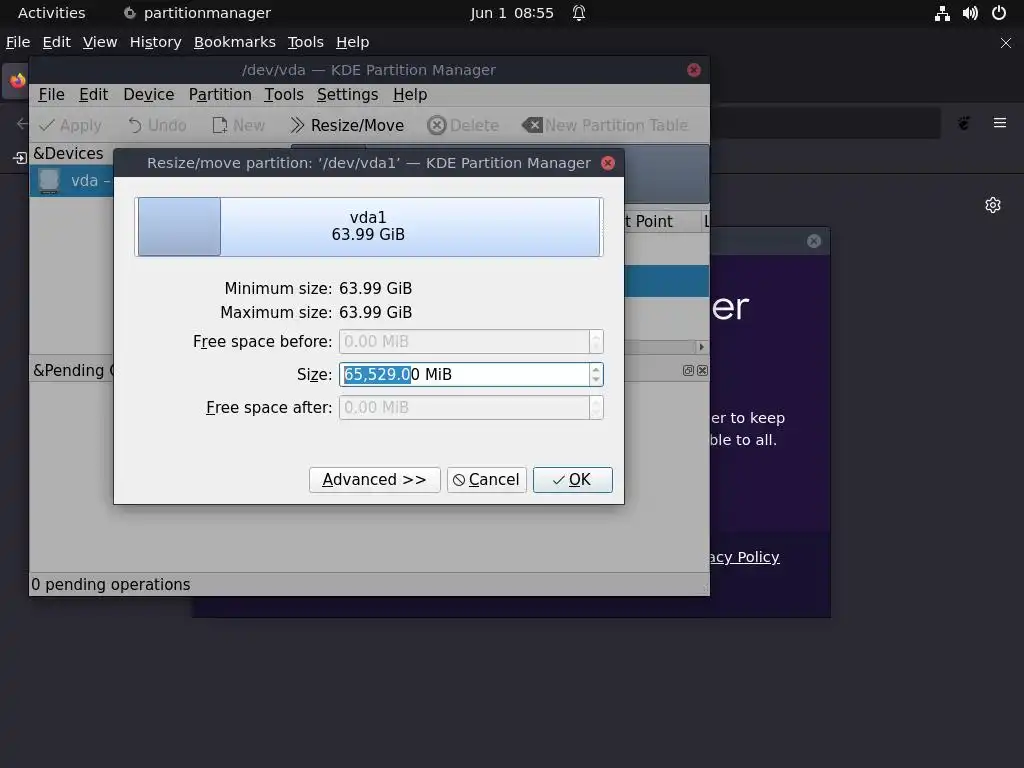Click the partition list right scroll arrow
This screenshot has height=768, width=1024.
click(701, 347)
